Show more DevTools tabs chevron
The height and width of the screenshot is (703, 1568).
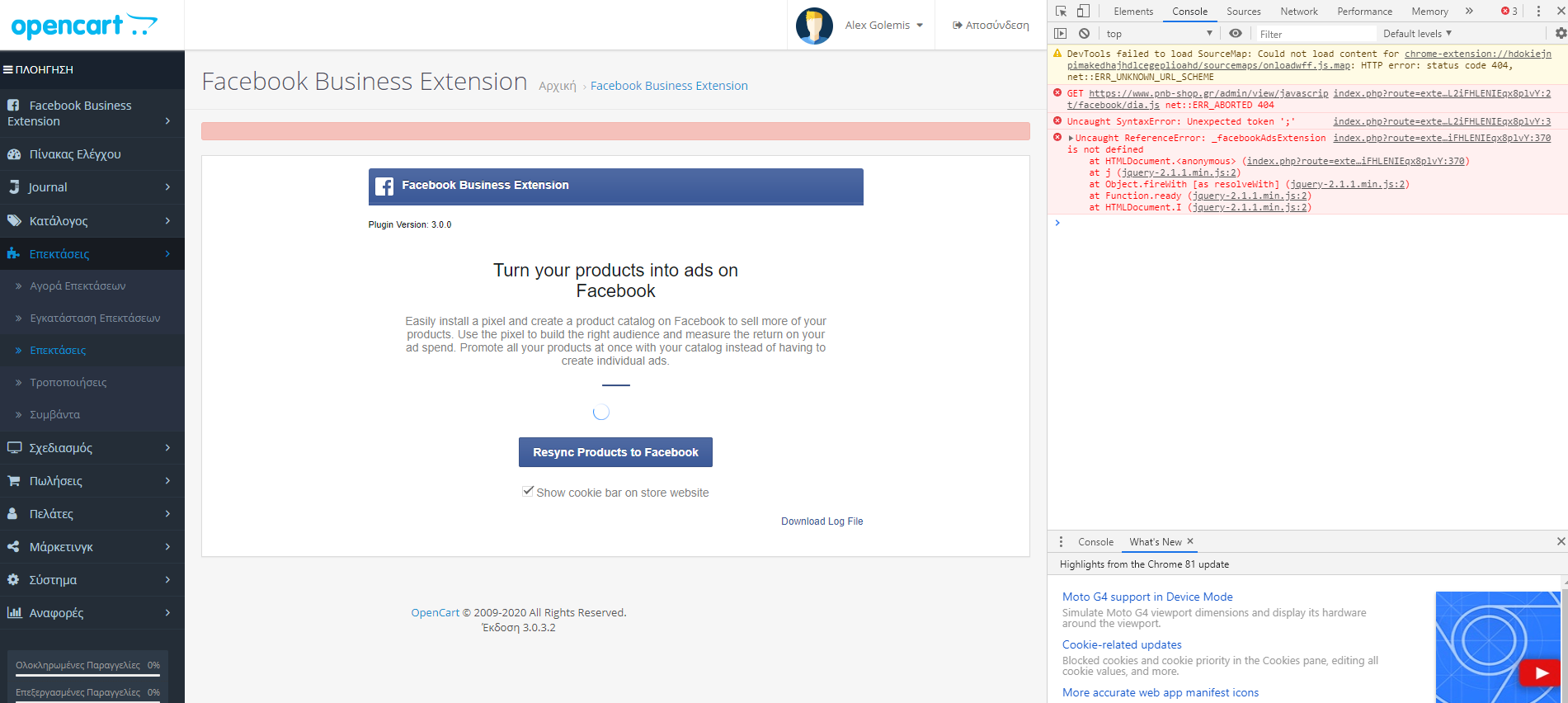[1469, 11]
